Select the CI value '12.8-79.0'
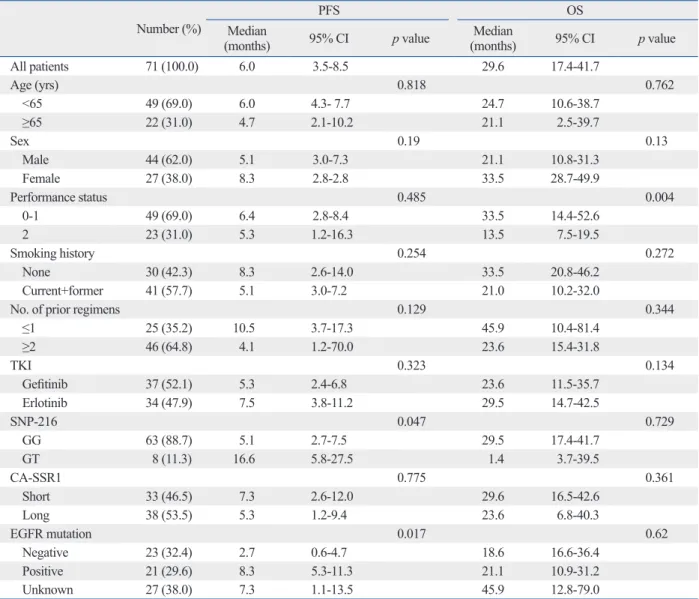Image resolution: width=699 pixels, height=599 pixels. tap(575, 590)
